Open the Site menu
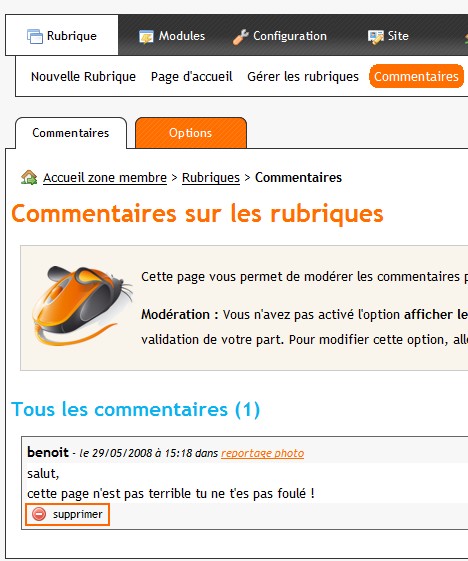Image resolution: width=468 pixels, height=561 pixels. (x=388, y=36)
